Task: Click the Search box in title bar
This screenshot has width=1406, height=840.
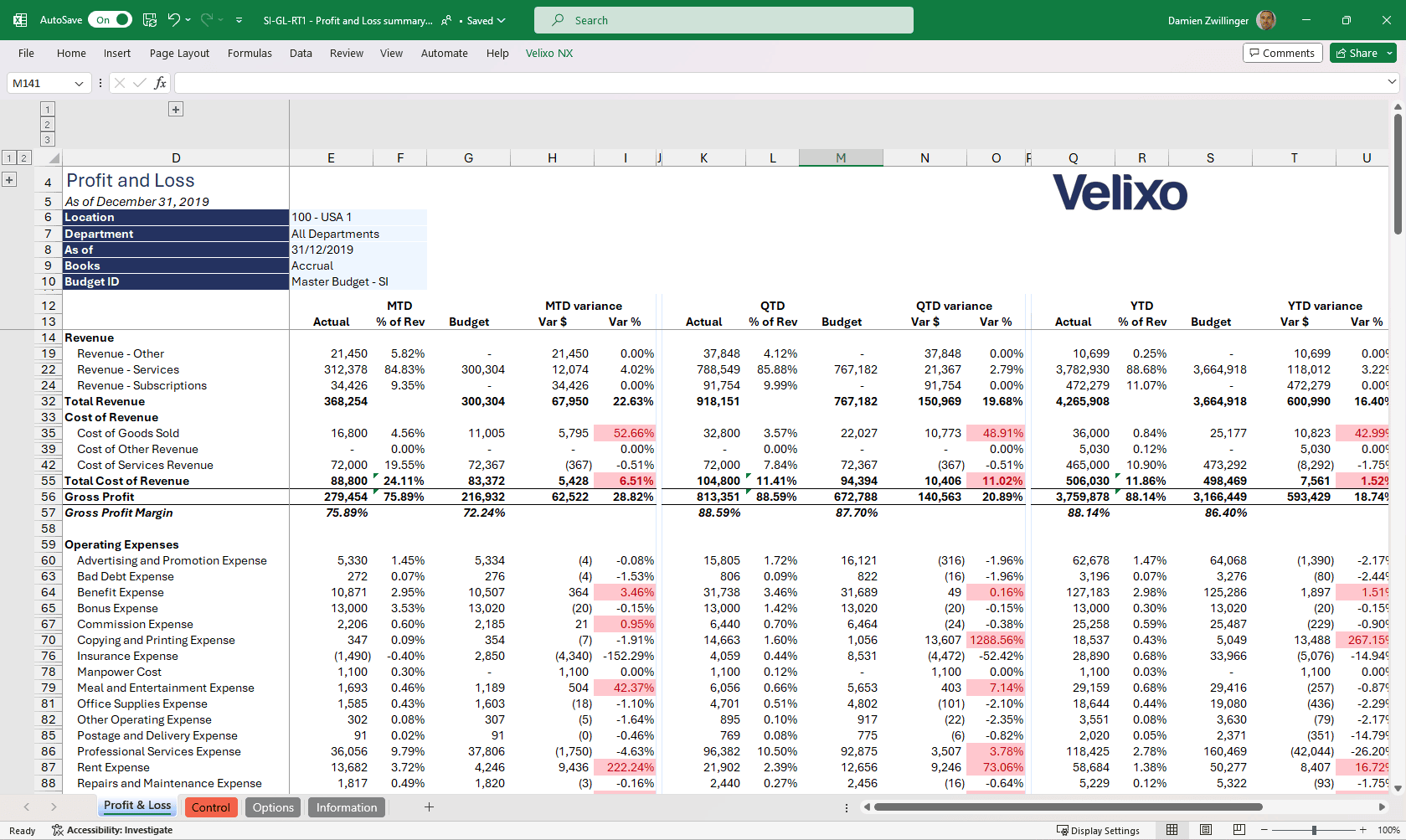Action: pyautogui.click(x=724, y=20)
